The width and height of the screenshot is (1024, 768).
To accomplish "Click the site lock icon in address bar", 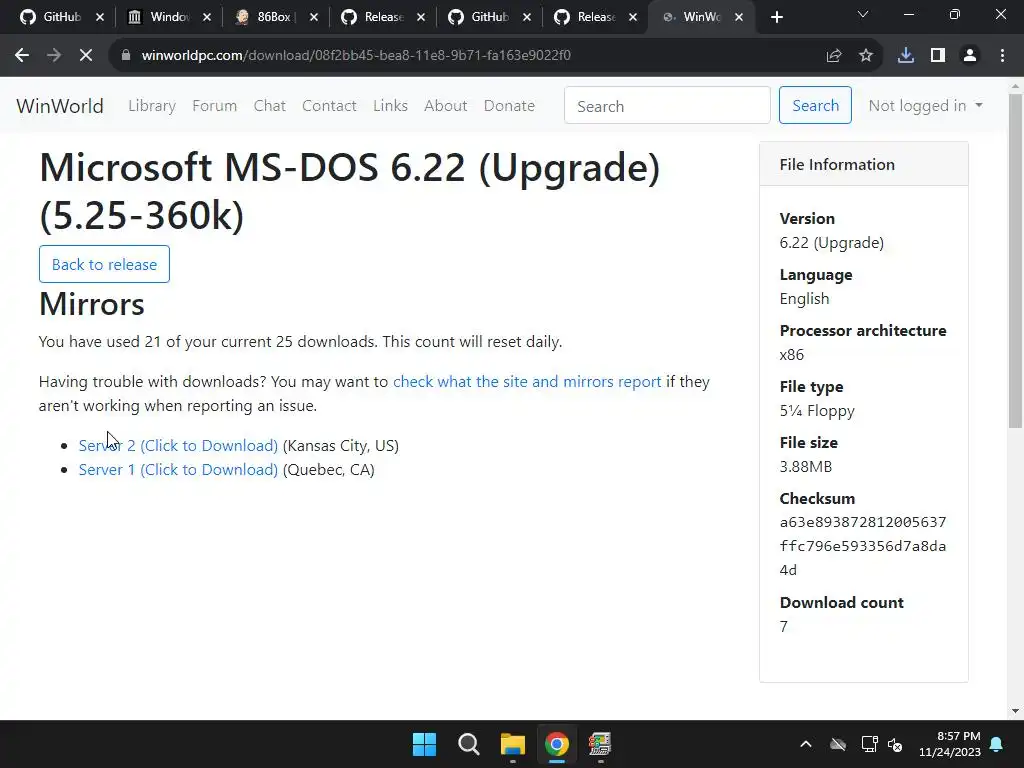I will tap(125, 56).
